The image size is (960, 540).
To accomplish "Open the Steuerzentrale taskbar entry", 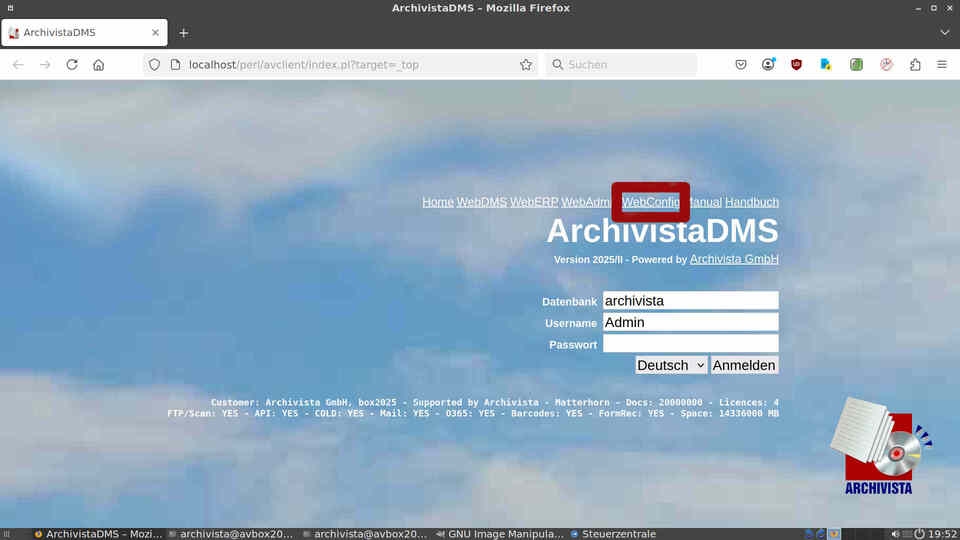I will coord(612,533).
